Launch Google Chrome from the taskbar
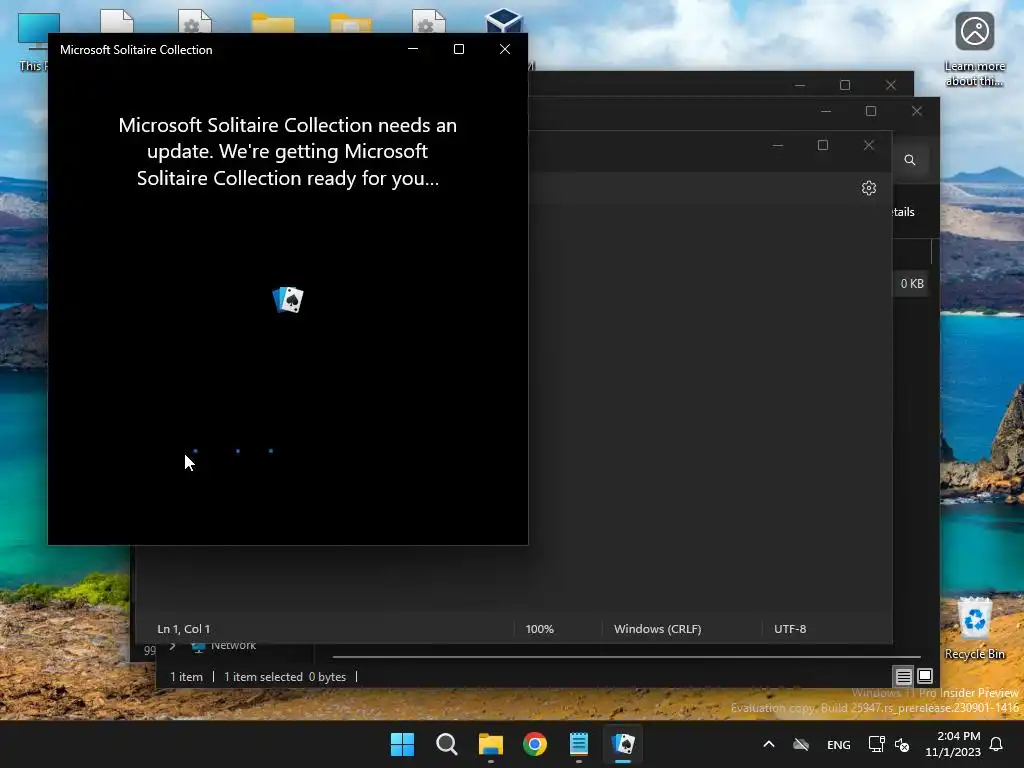The image size is (1024, 768). [535, 744]
